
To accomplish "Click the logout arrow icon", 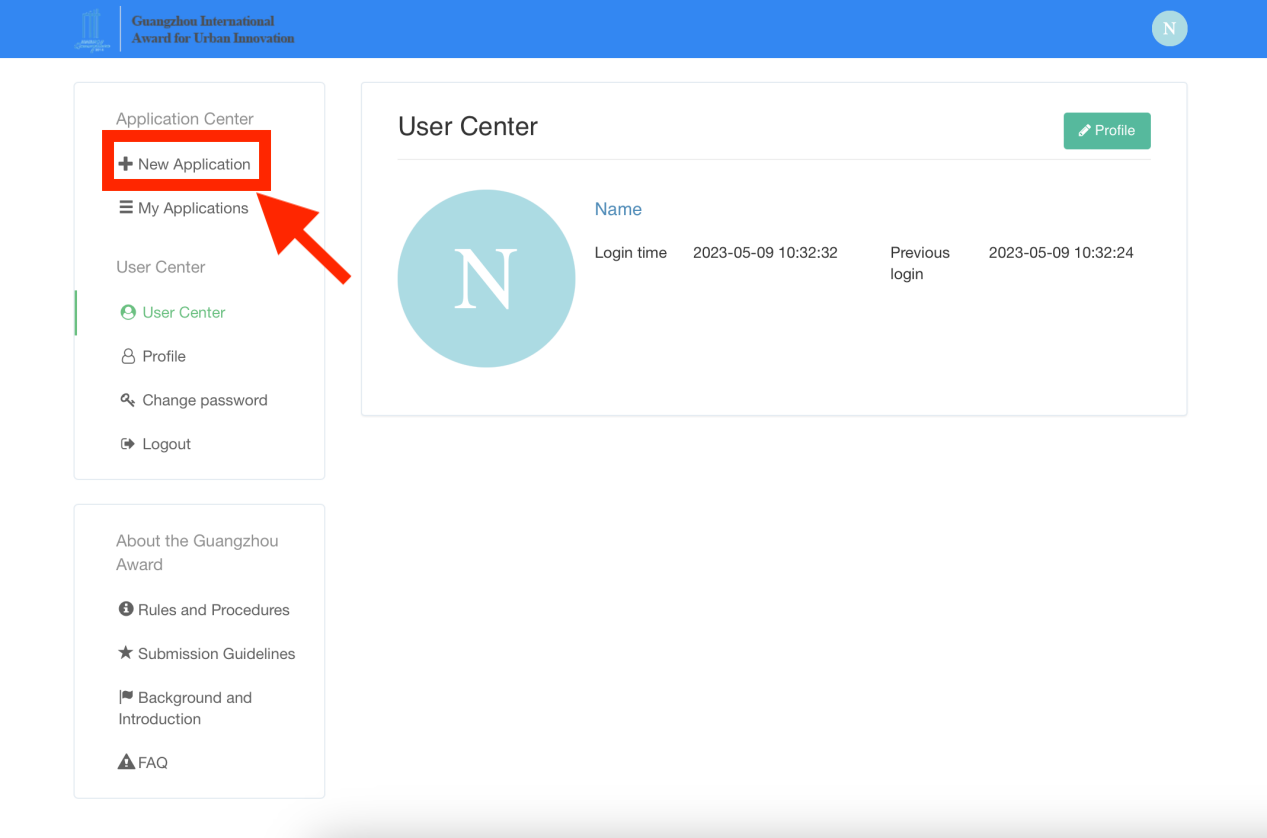I will (128, 444).
